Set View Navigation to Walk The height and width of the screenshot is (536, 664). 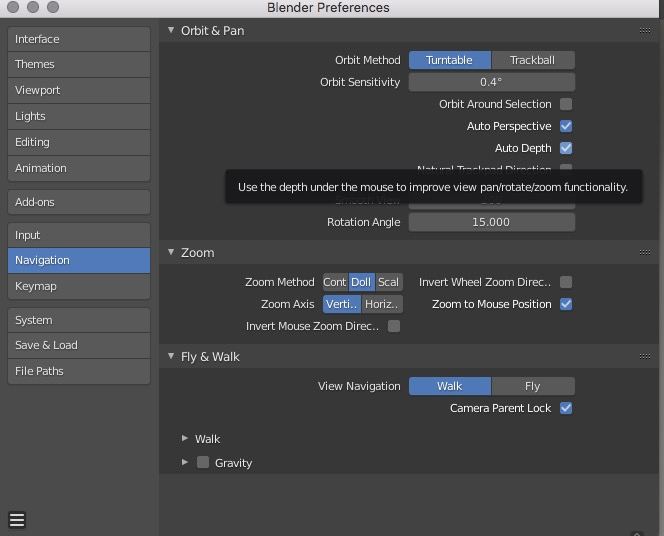tap(450, 386)
